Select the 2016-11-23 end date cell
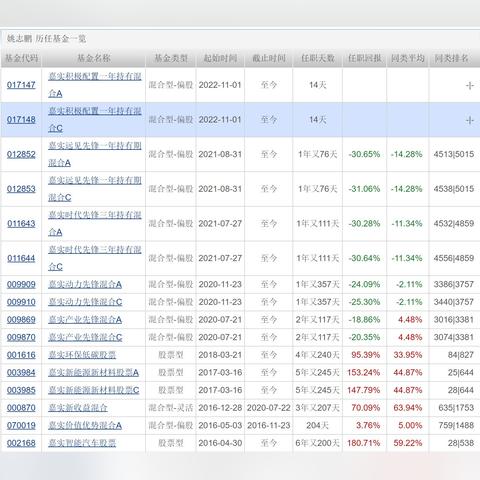Viewport: 480px width, 480px height. [269, 426]
